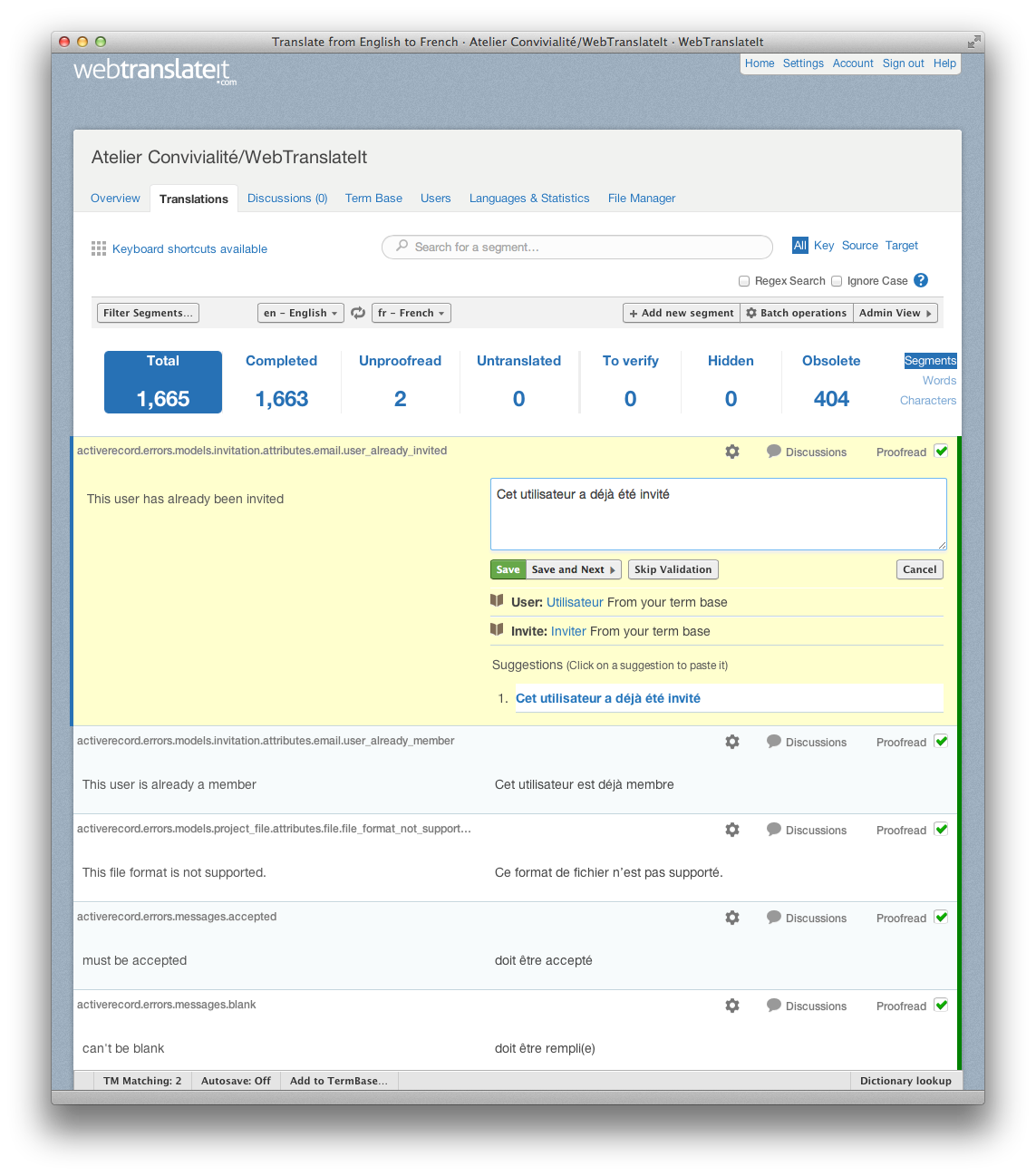
Task: Enable the Regex Search checkbox
Action: coord(744,281)
